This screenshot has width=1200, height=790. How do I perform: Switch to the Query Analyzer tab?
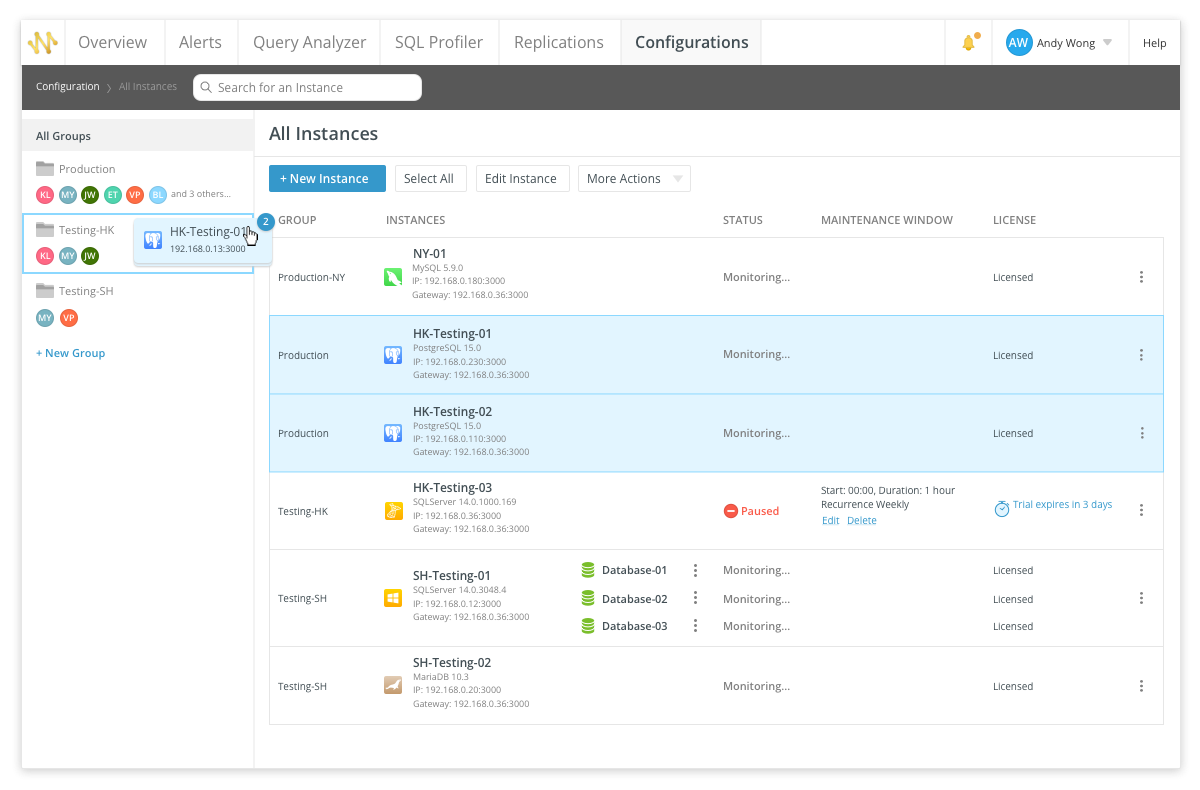click(x=309, y=43)
